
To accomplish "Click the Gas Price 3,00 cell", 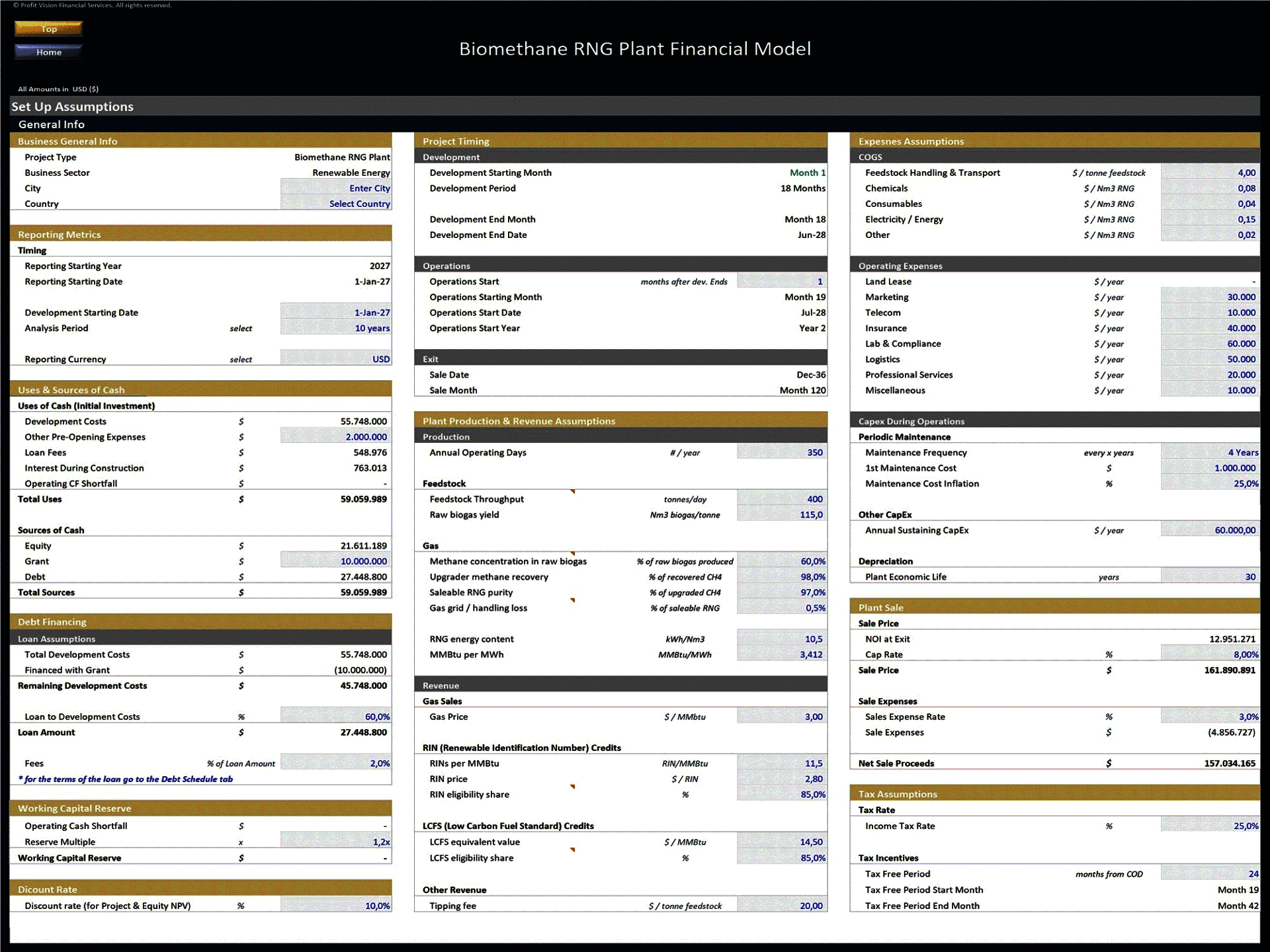I will pyautogui.click(x=782, y=717).
